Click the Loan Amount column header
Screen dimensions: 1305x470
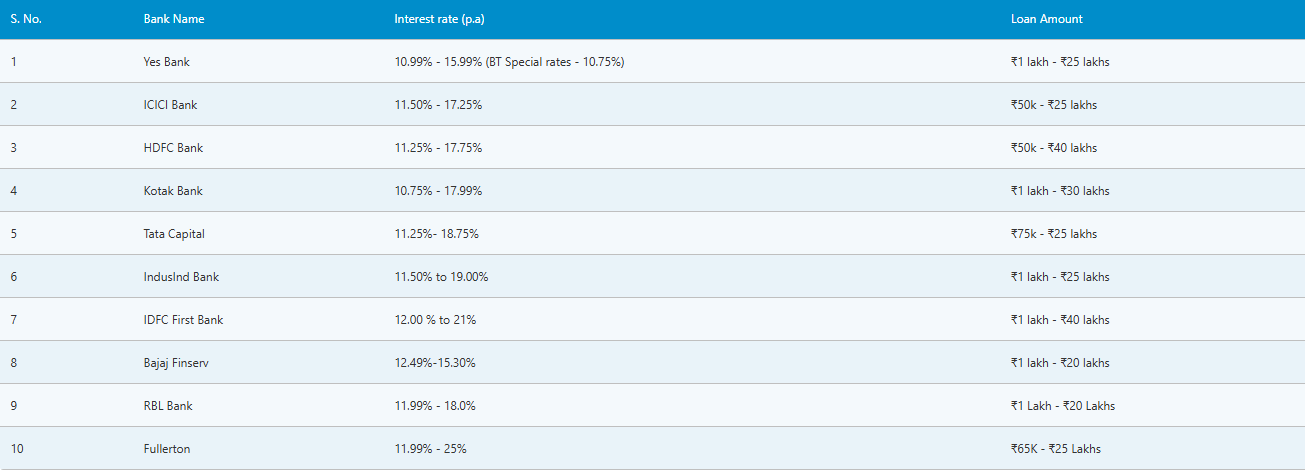click(1046, 19)
